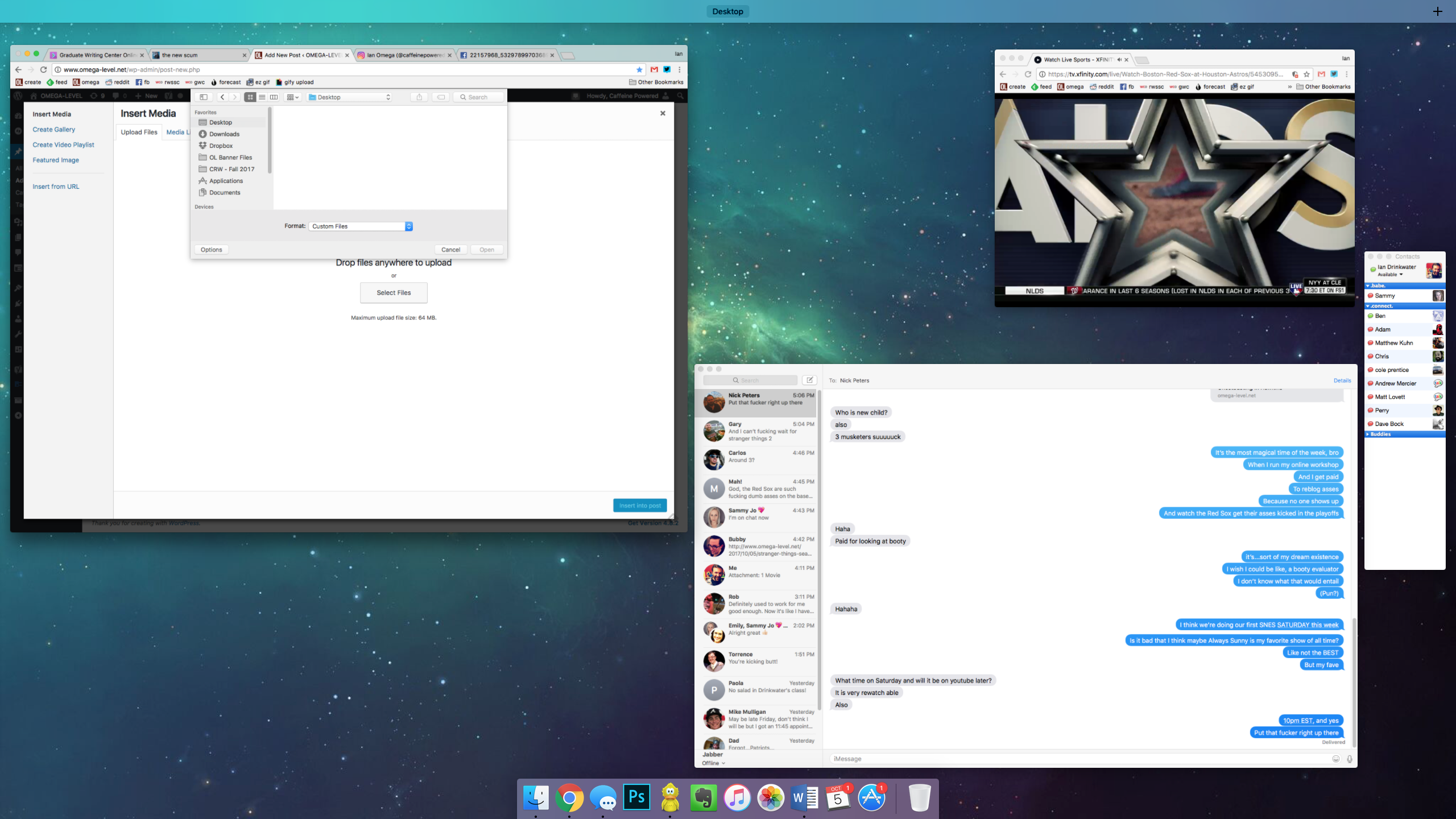Select Dropbox in file dialog sidebar
1456x819 pixels.
(x=221, y=146)
